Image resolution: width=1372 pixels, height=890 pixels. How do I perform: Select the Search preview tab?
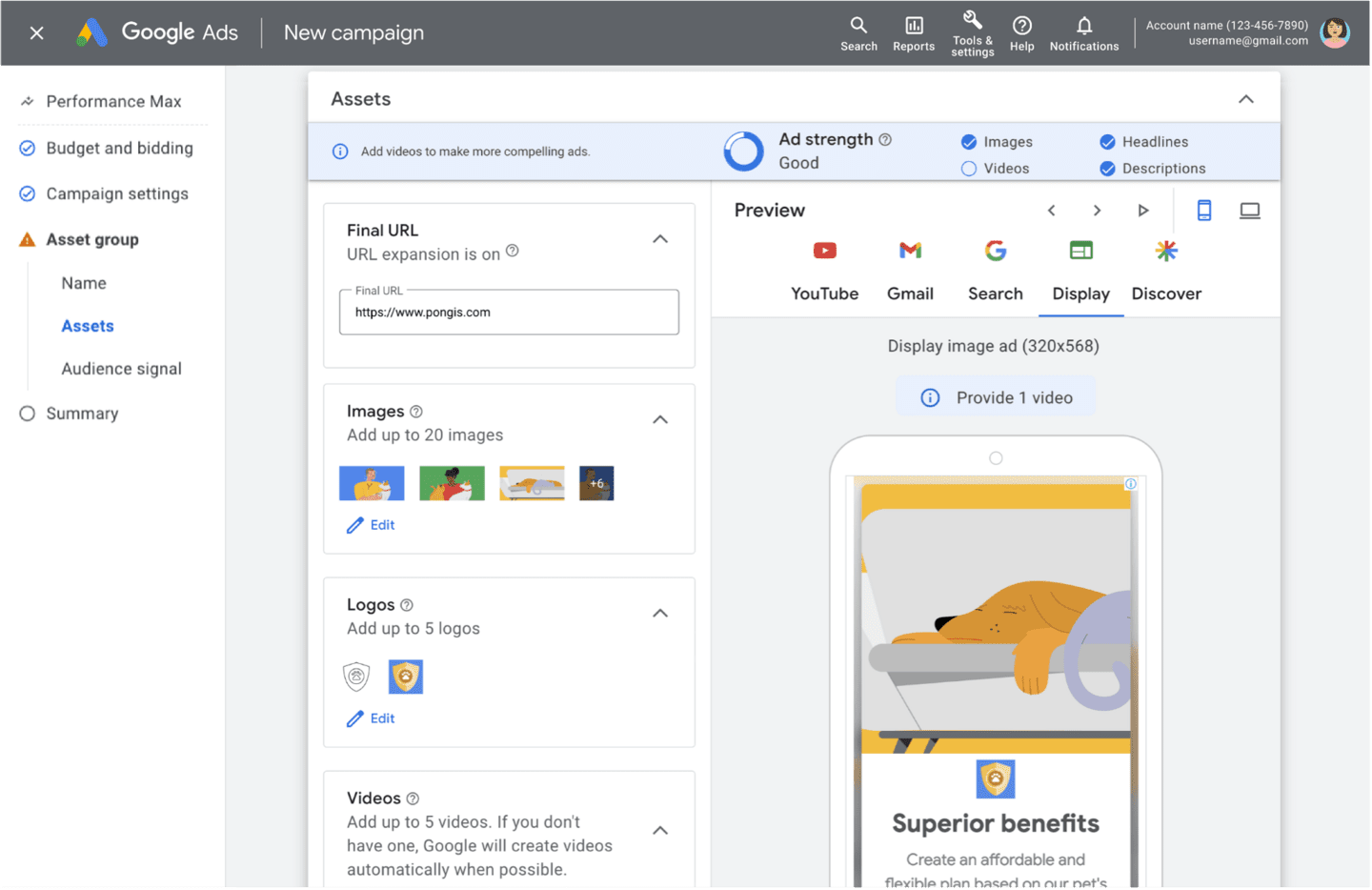(x=996, y=272)
